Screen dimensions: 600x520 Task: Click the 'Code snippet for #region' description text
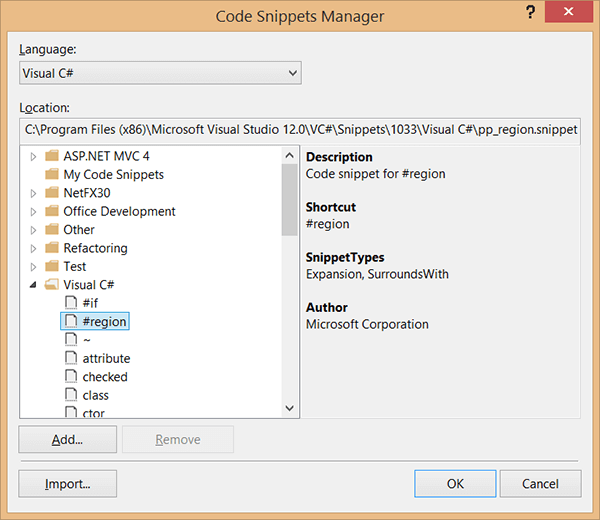coord(375,174)
